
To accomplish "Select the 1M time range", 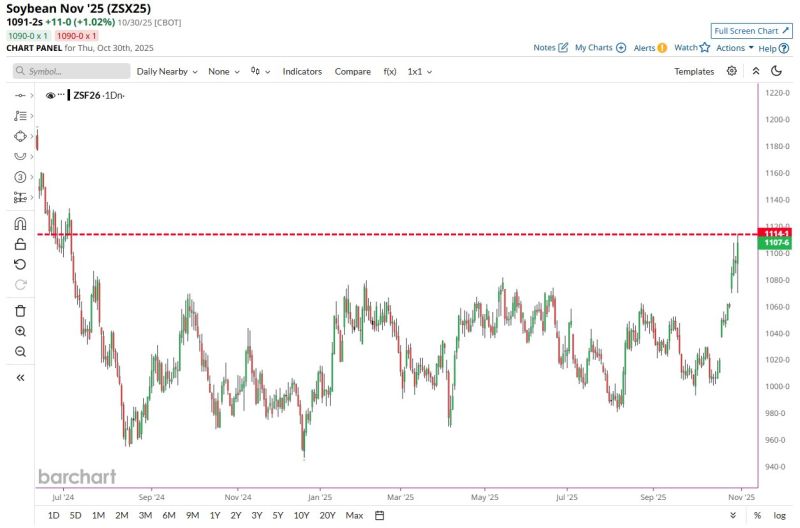I will click(x=98, y=515).
